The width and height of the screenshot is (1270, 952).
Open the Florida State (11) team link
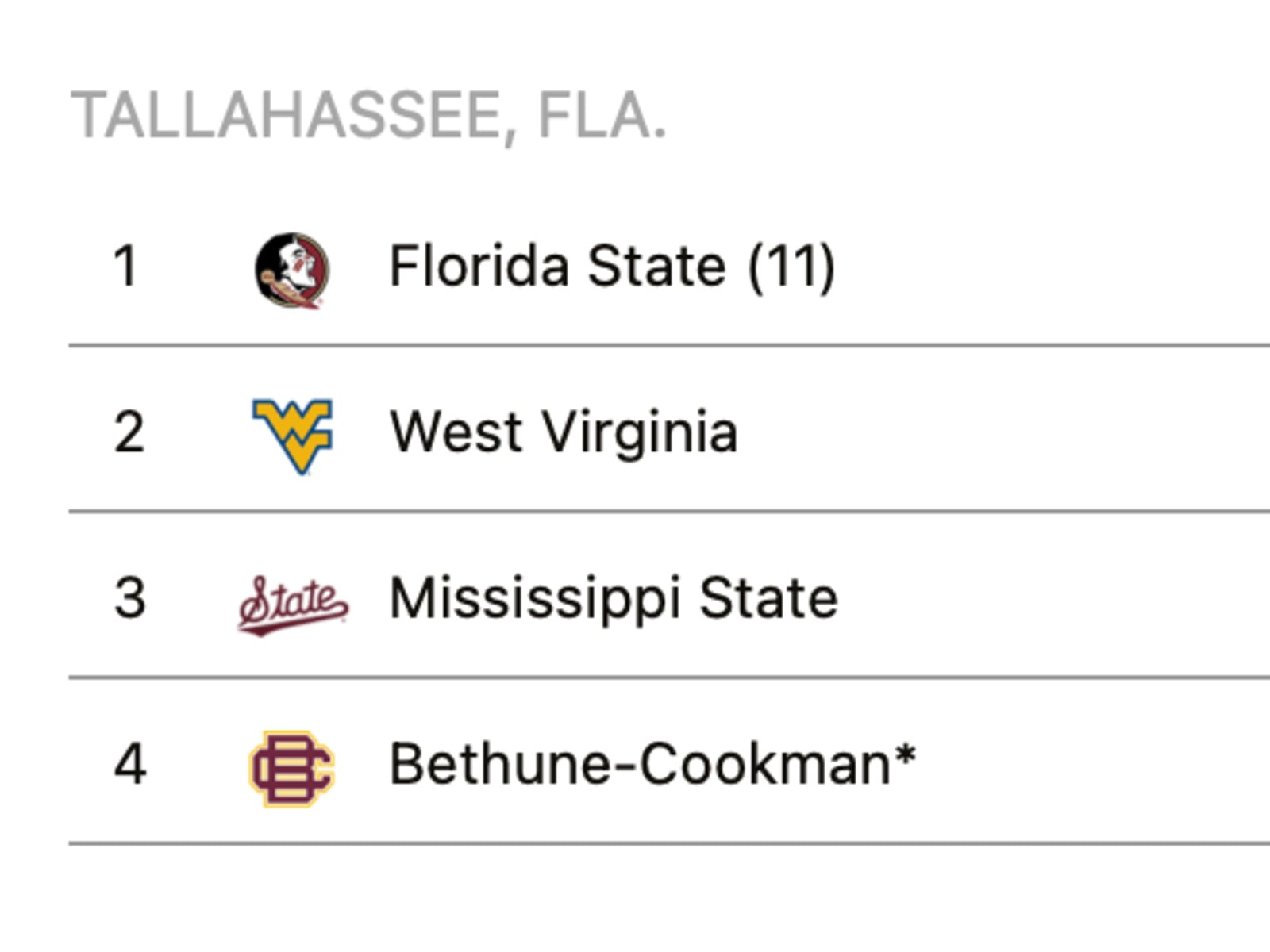tap(612, 266)
